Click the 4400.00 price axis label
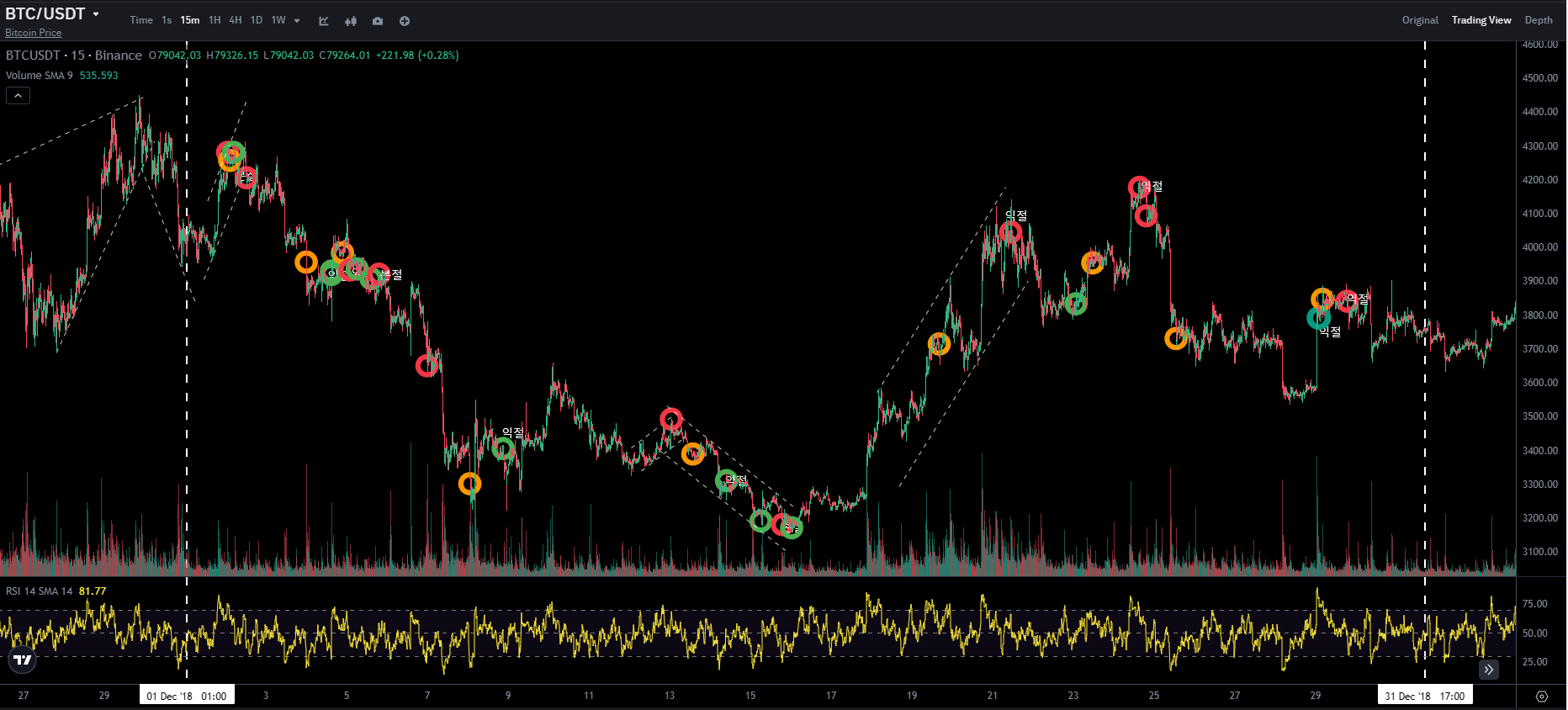The width and height of the screenshot is (1568, 710). tap(1540, 112)
